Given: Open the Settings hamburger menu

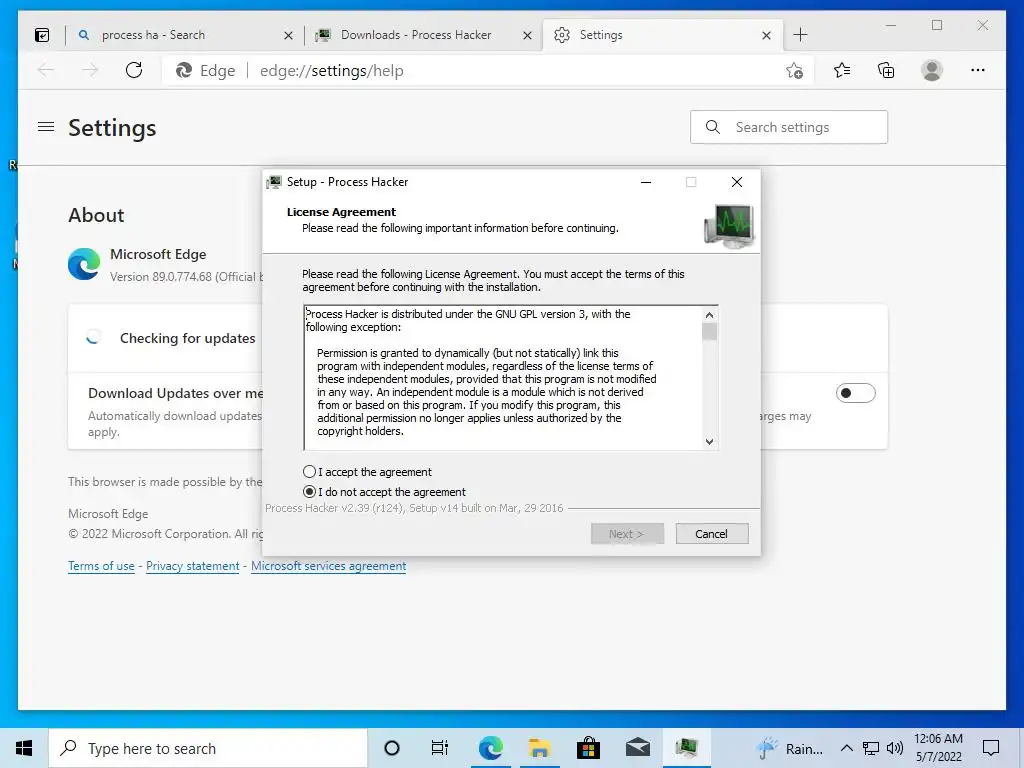Looking at the screenshot, I should (46, 127).
